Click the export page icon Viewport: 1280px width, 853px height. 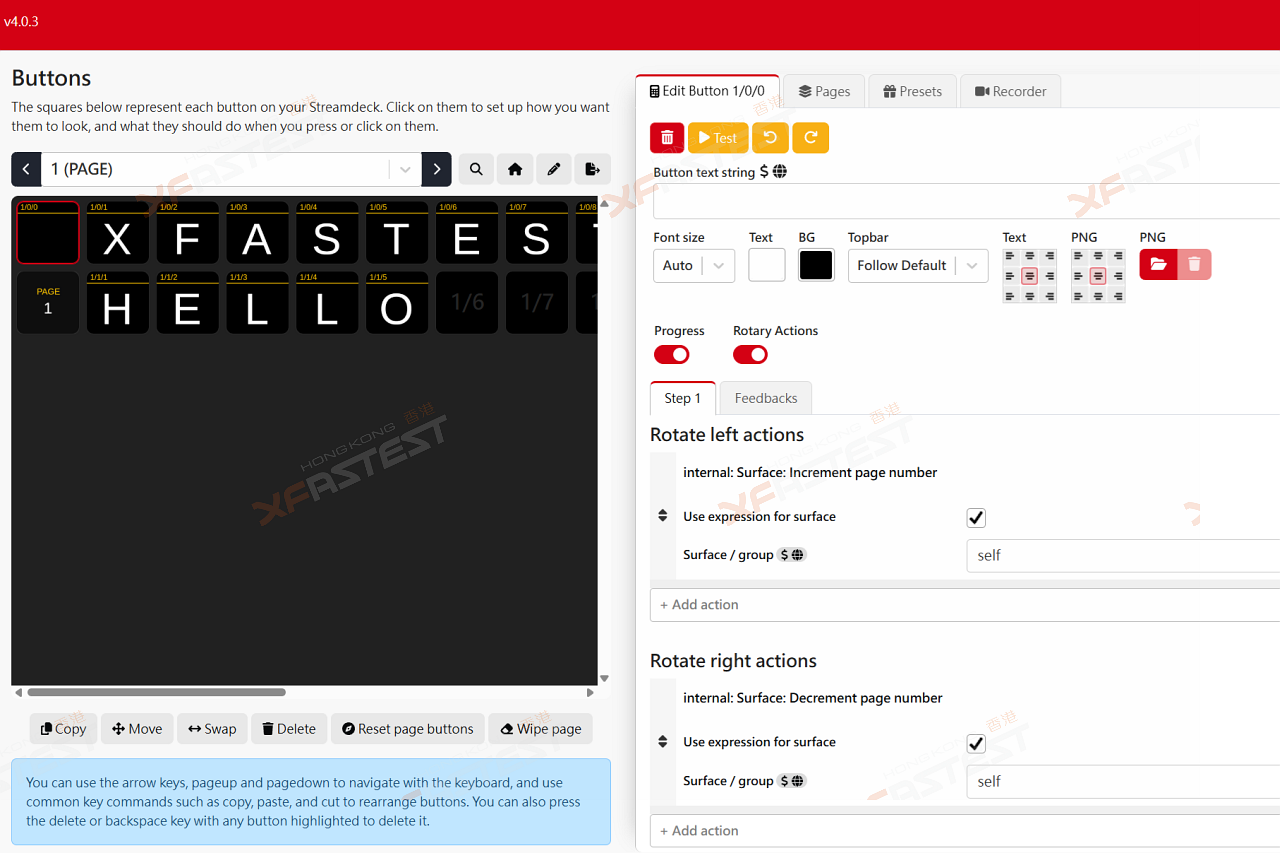[592, 169]
